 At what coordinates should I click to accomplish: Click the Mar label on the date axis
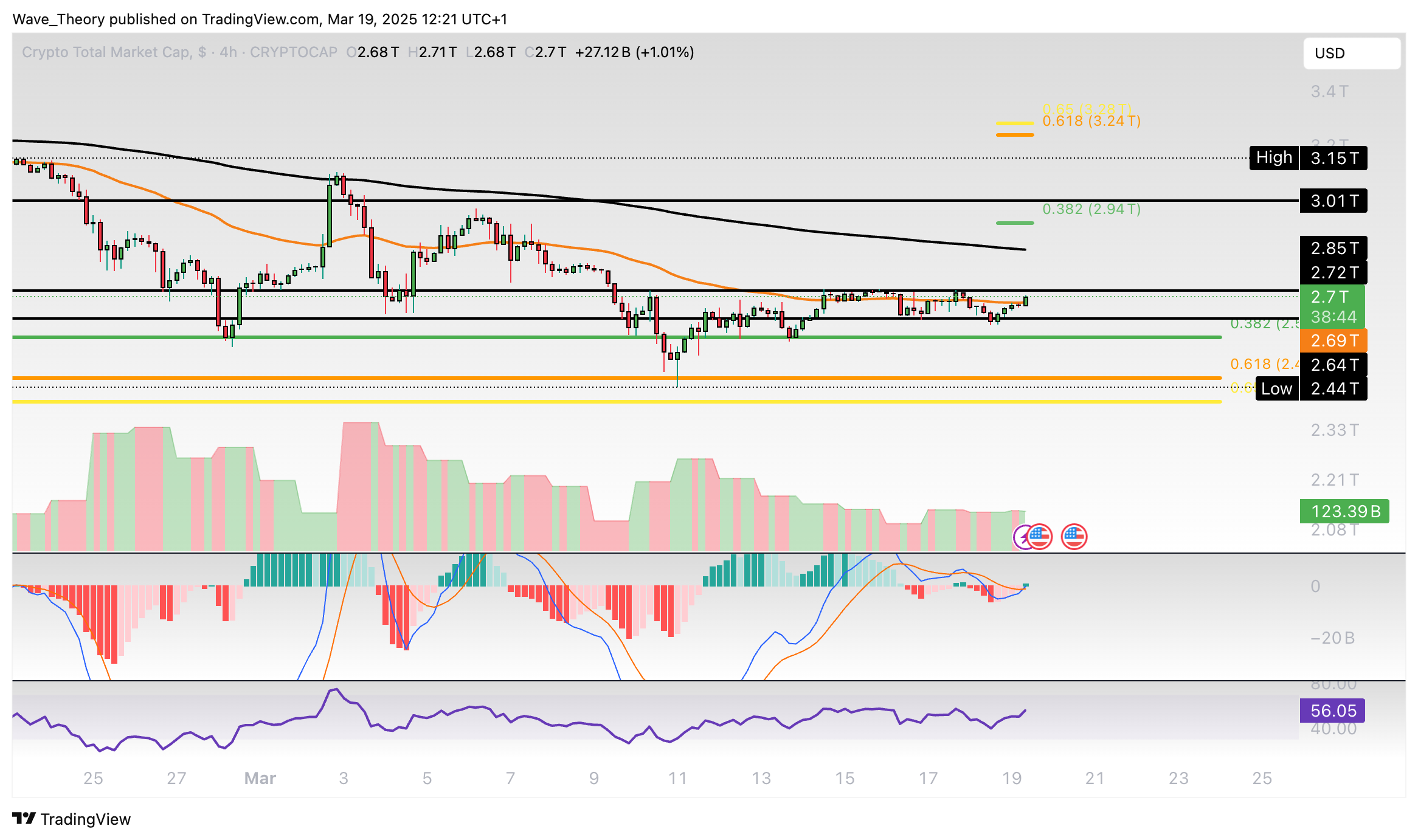[x=260, y=777]
